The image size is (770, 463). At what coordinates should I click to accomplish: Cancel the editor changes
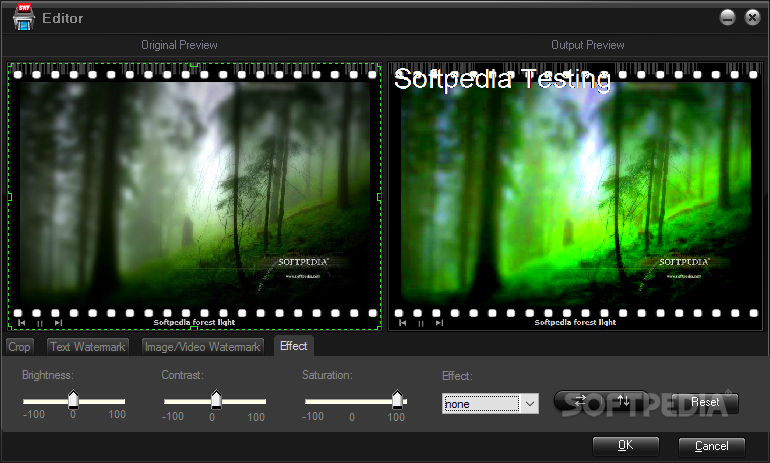[x=712, y=446]
